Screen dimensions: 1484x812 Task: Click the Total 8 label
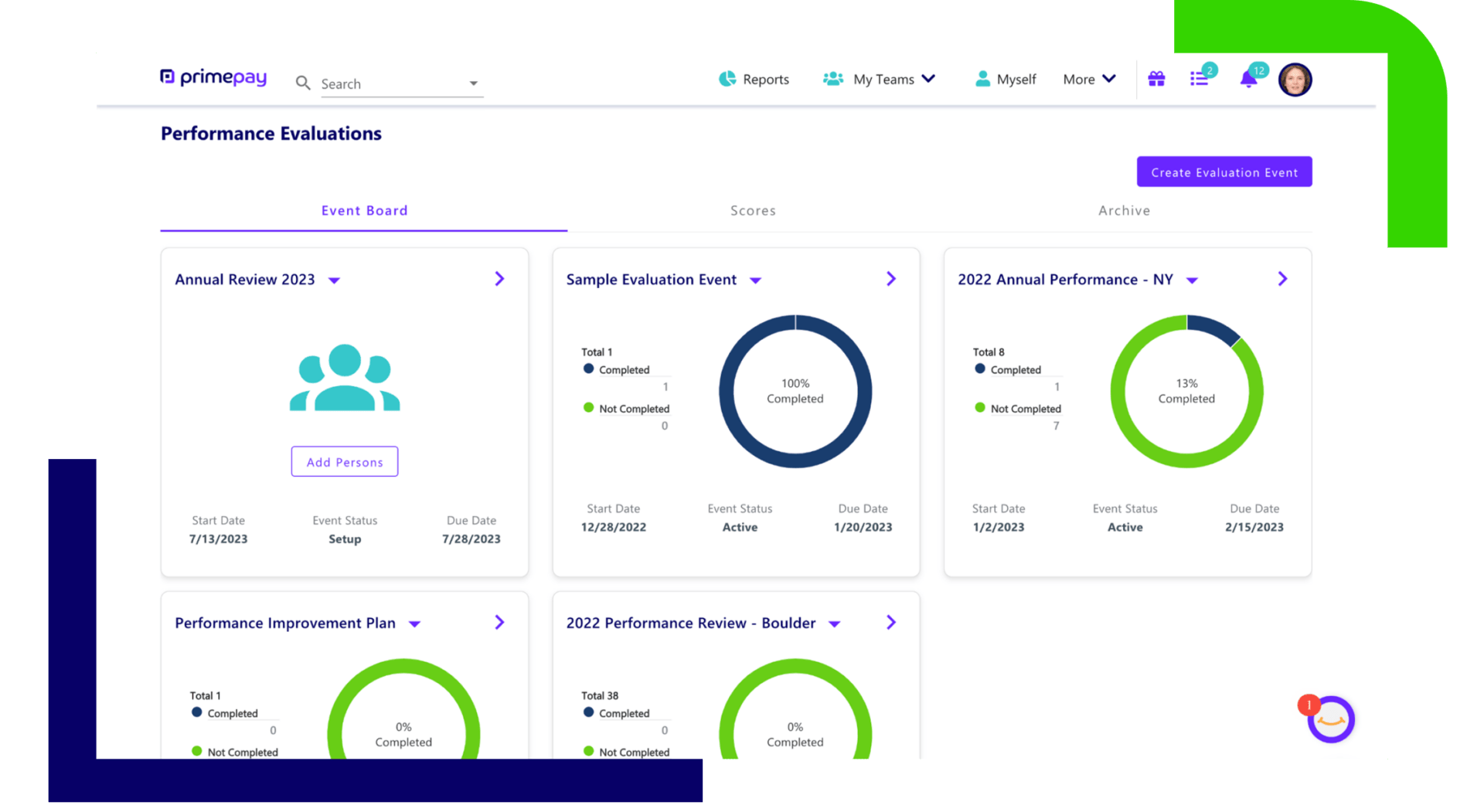point(989,352)
